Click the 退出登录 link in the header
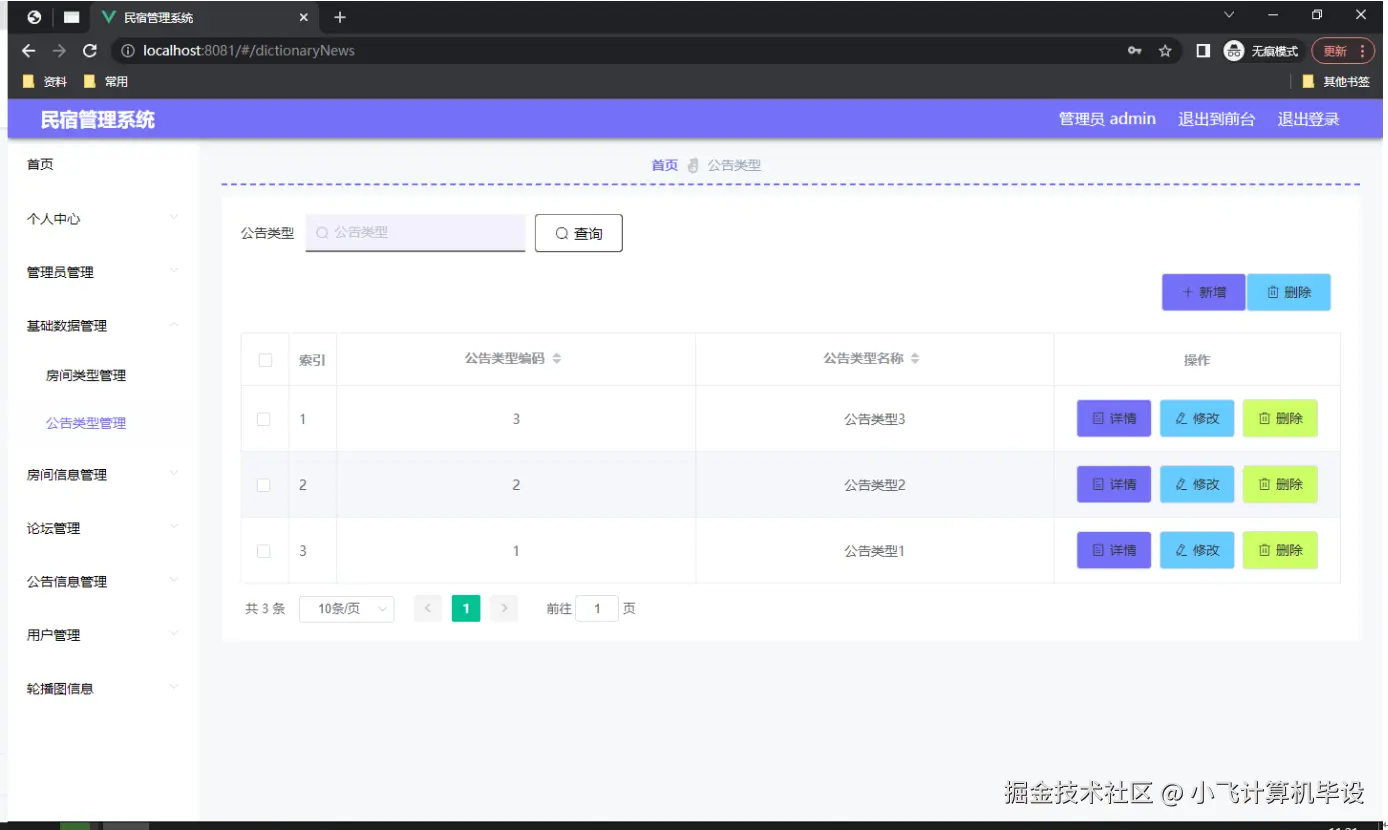The image size is (1388, 830). (x=1308, y=118)
